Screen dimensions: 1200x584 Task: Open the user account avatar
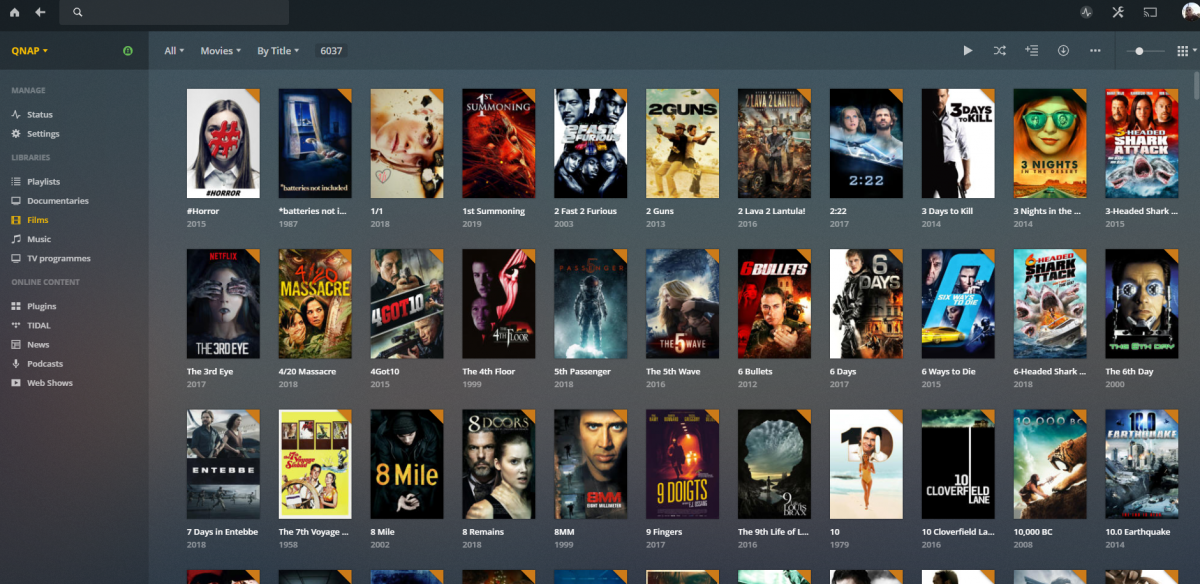(1189, 12)
